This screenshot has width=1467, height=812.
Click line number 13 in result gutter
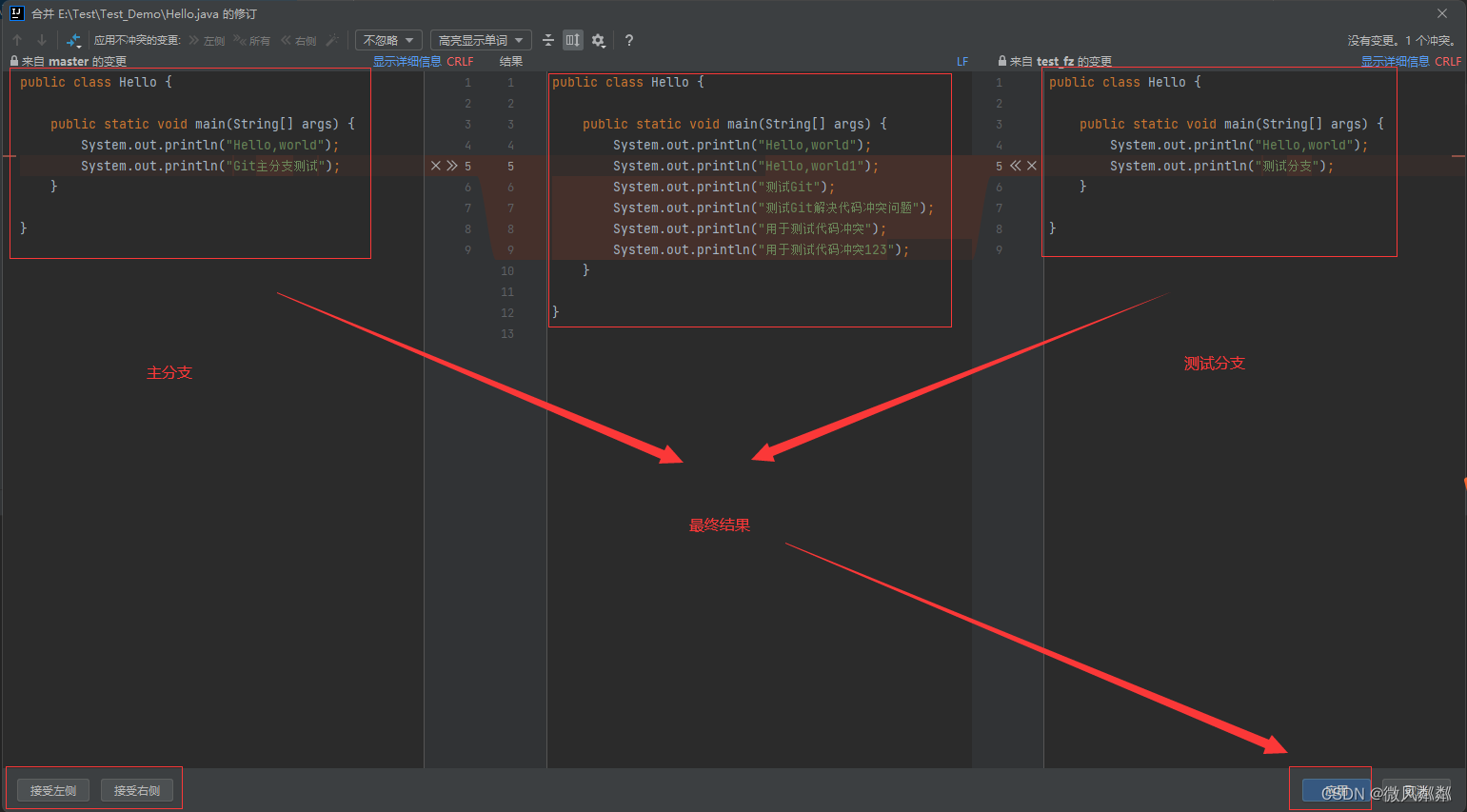tap(507, 333)
